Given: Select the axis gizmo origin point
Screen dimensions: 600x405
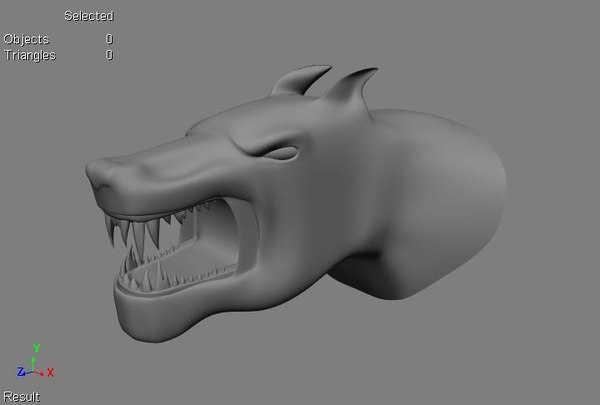Looking at the screenshot, I should tap(33, 371).
